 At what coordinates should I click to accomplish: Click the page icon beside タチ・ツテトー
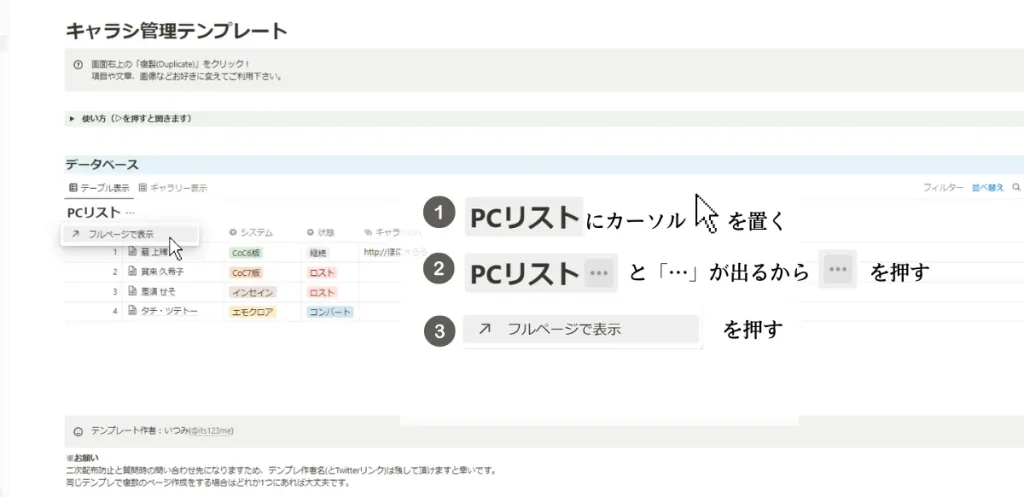[133, 312]
